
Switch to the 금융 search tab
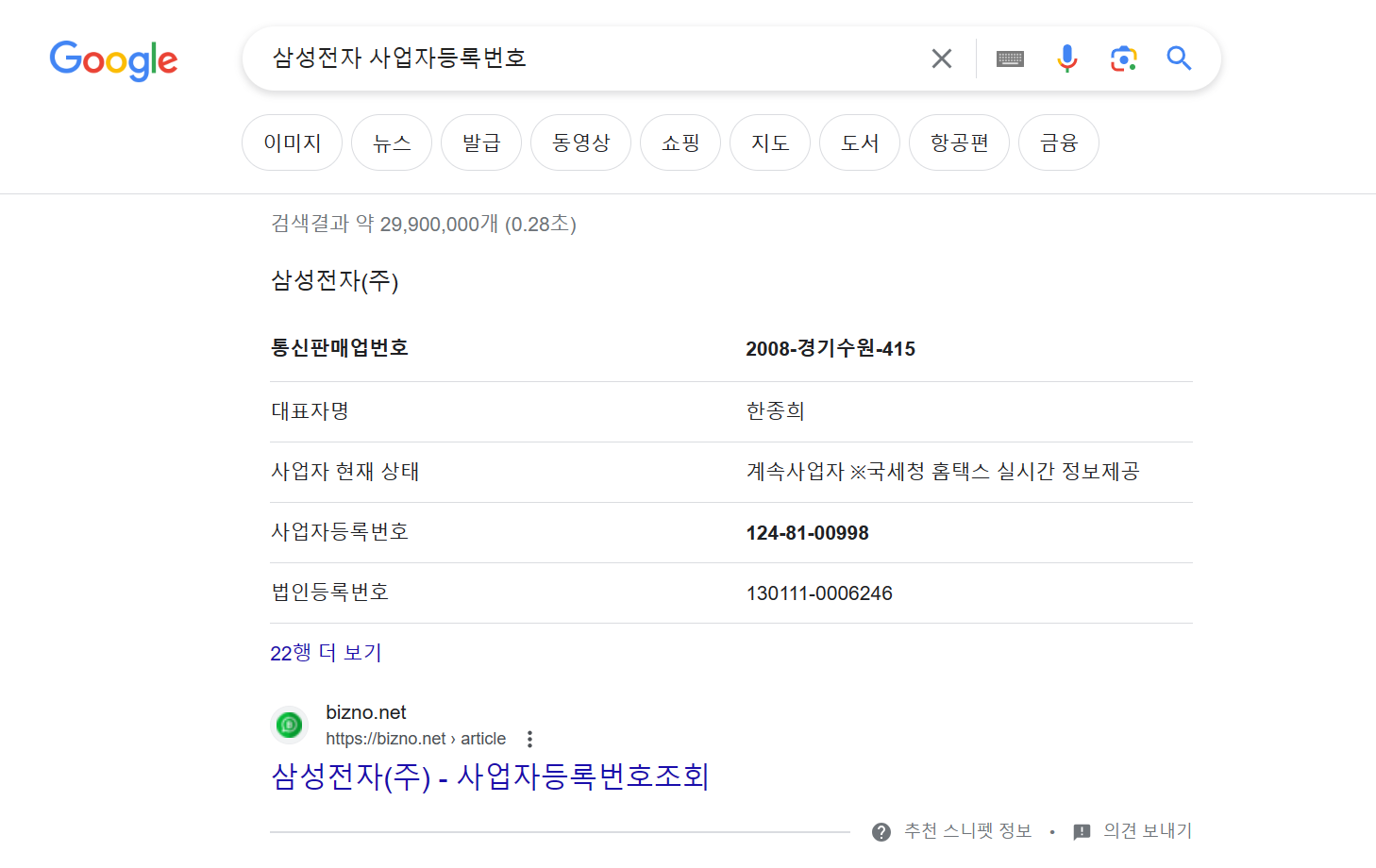(x=1059, y=142)
